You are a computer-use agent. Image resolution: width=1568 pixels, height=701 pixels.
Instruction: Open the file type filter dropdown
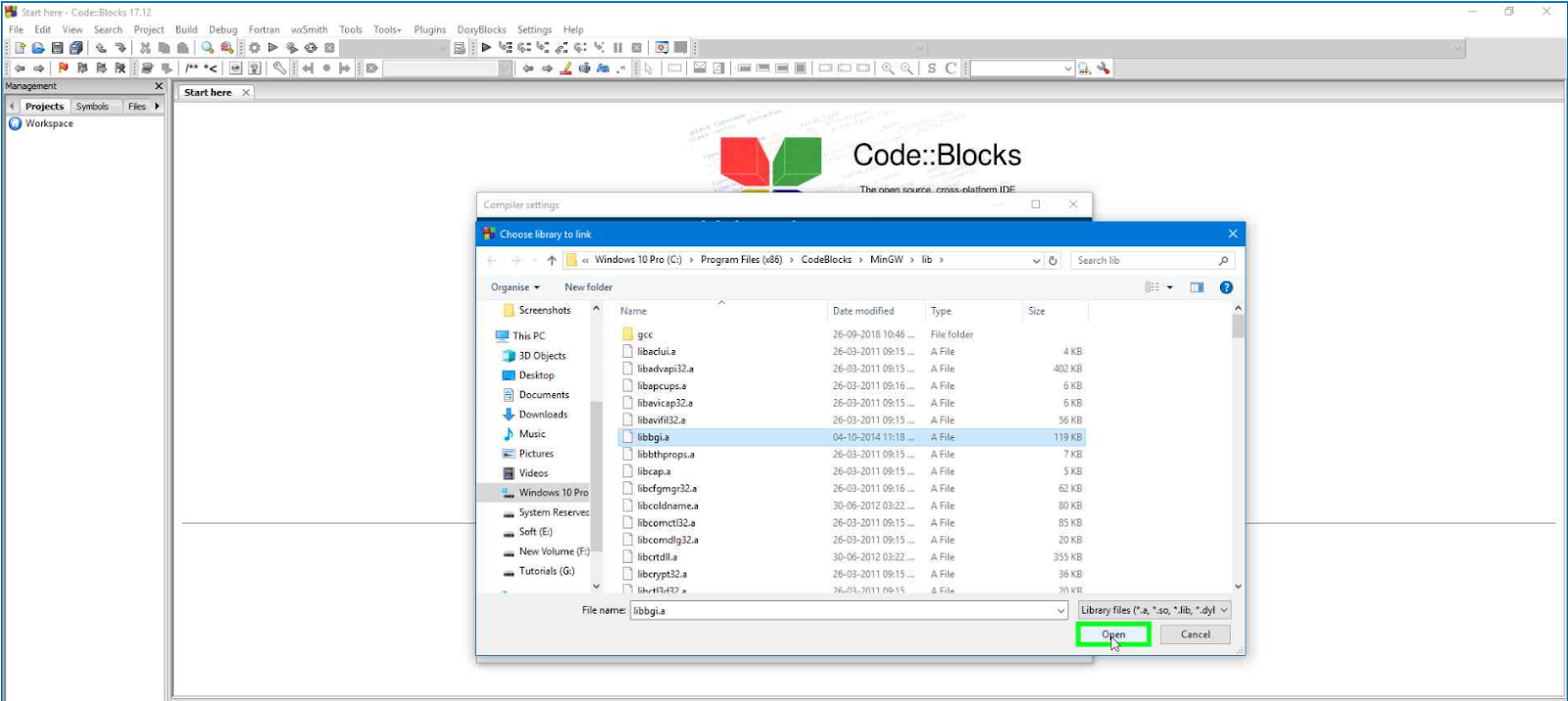click(1154, 610)
